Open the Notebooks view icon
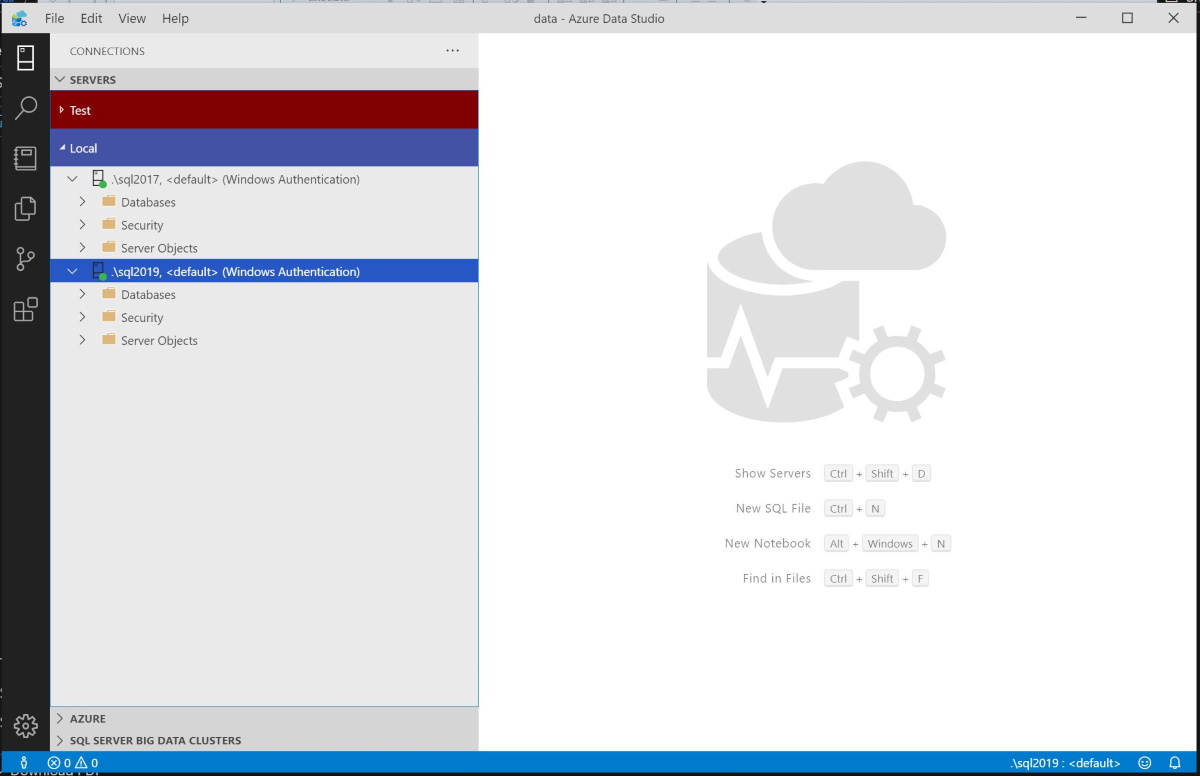 (x=26, y=158)
